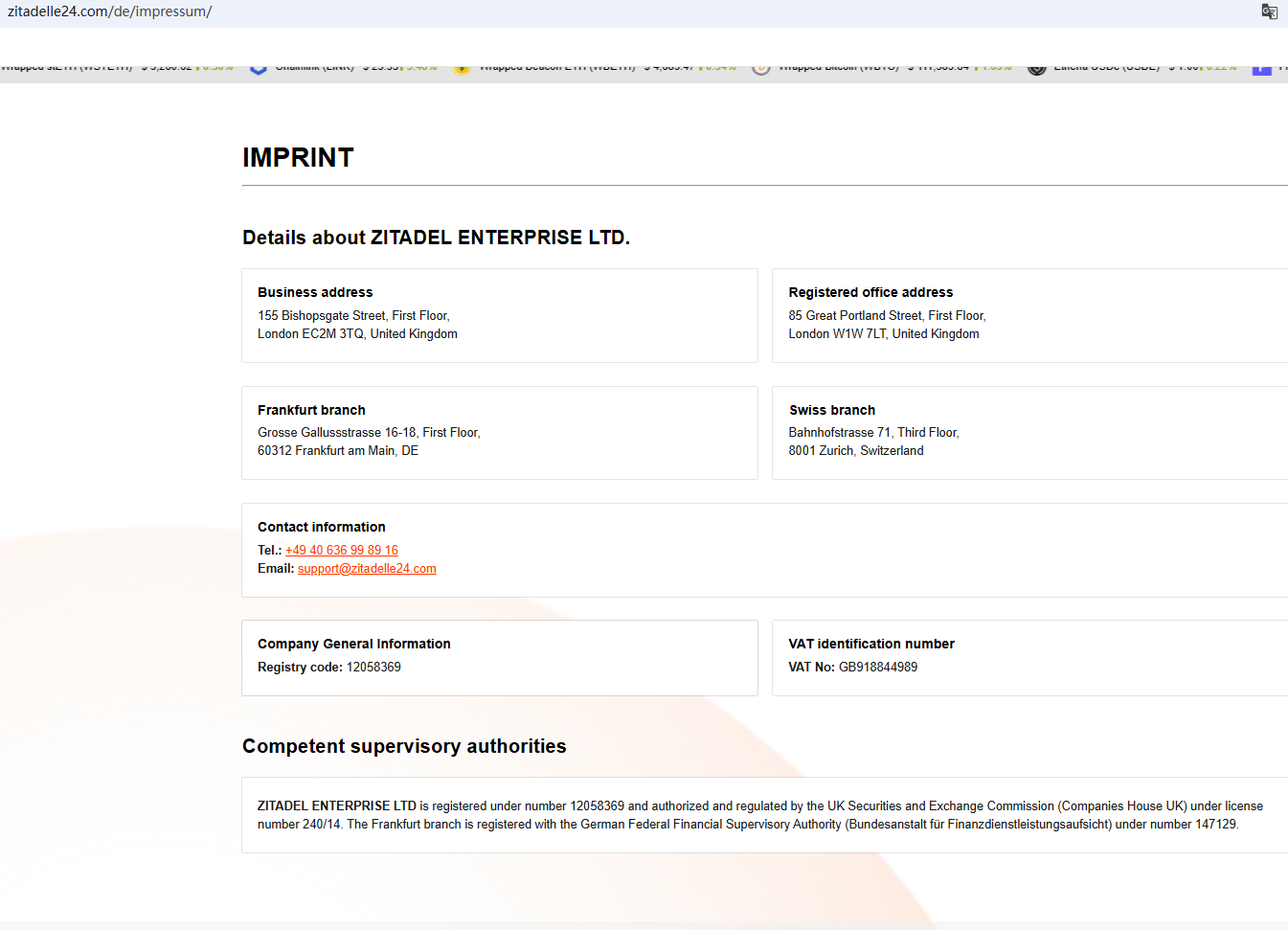Click the 'Company General Information' card title
The image size is (1288, 930).
354,644
